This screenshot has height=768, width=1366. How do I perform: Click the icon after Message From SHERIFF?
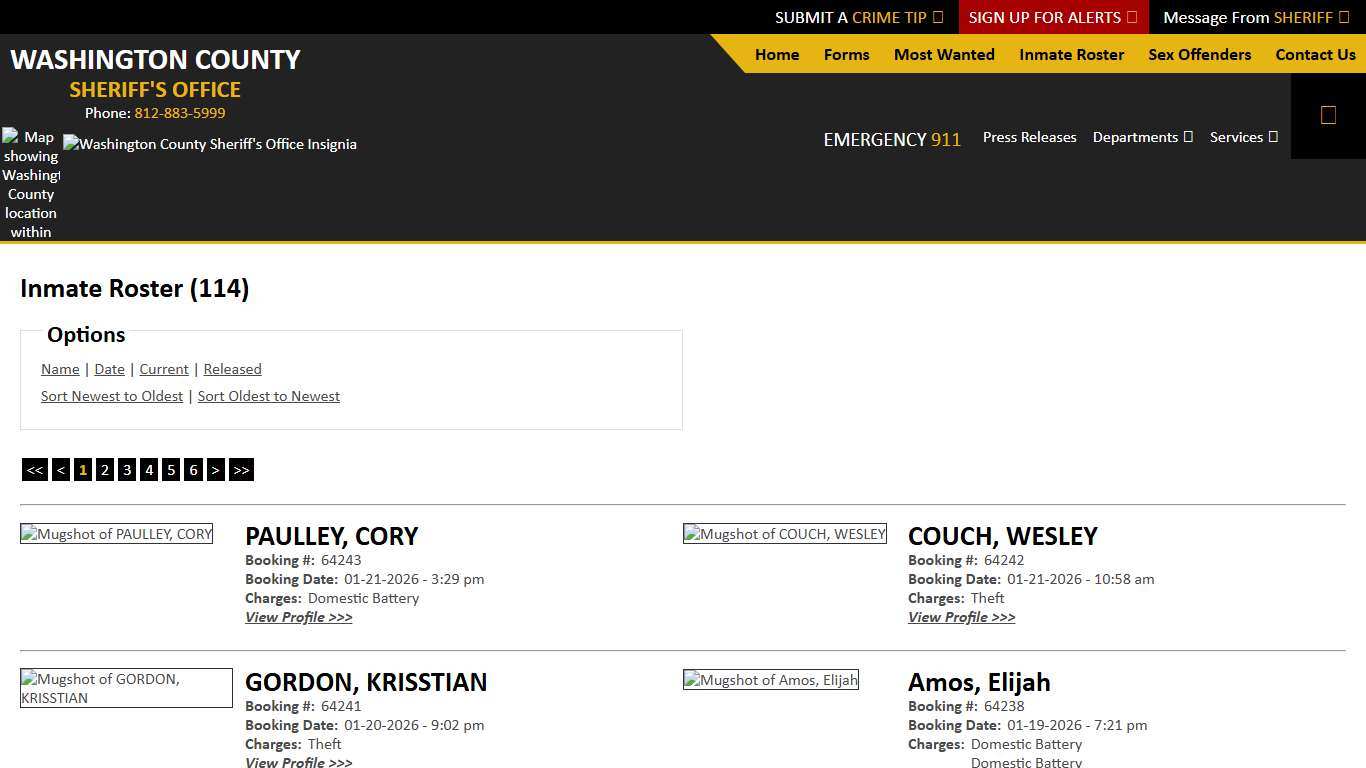(x=1345, y=17)
